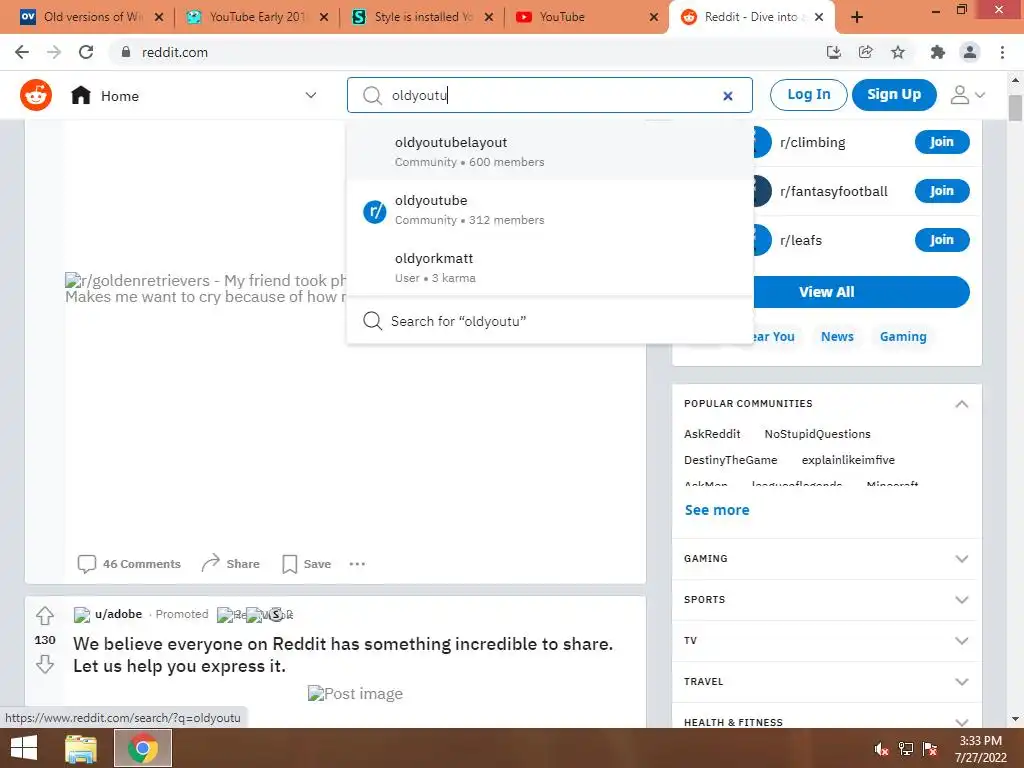Expand the Sports section
Viewport: 1024px width, 768px height.
point(961,600)
